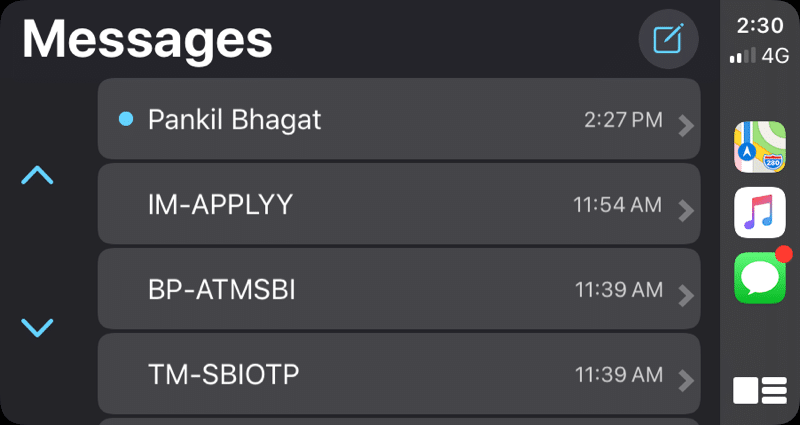Expand the IM-APPLYY message chevron
This screenshot has height=425, width=800.
[685, 210]
